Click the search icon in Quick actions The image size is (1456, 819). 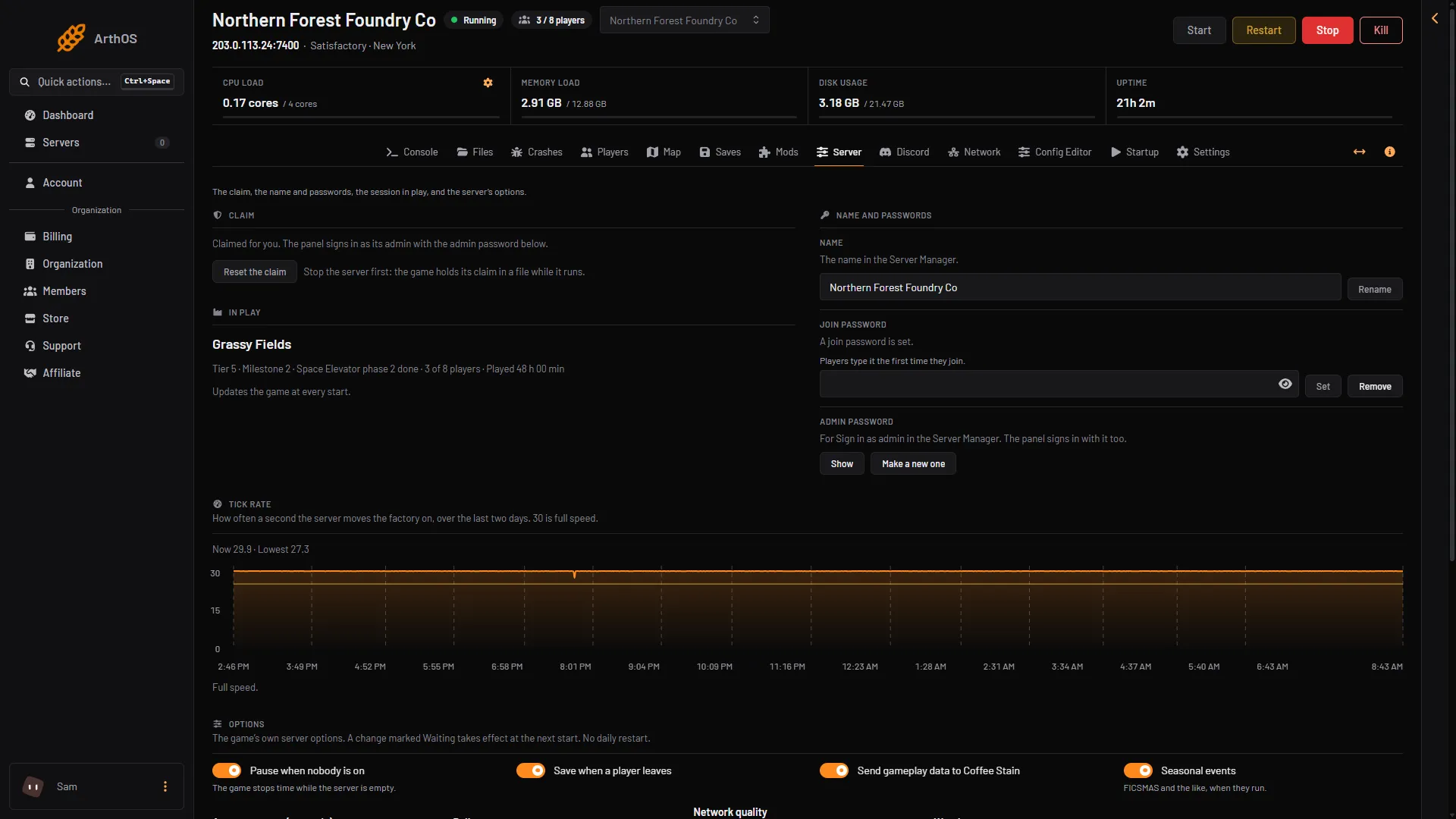pos(25,82)
